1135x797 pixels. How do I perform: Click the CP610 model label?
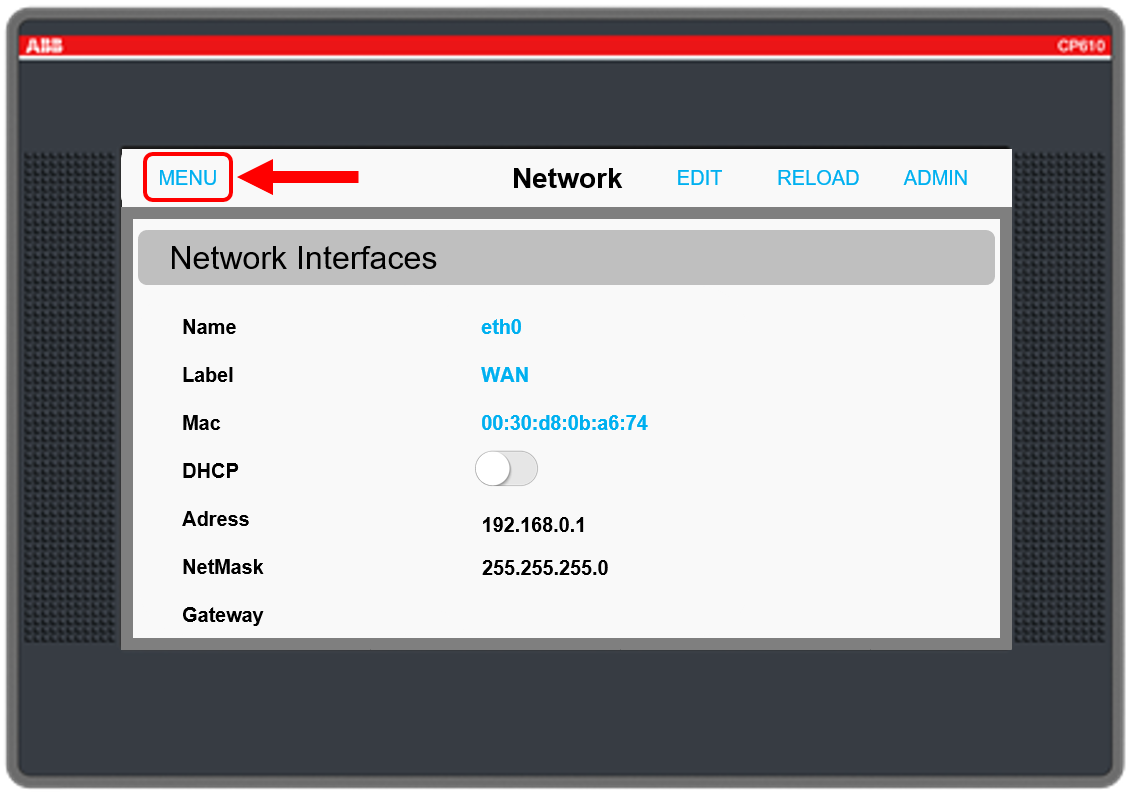pos(1082,46)
